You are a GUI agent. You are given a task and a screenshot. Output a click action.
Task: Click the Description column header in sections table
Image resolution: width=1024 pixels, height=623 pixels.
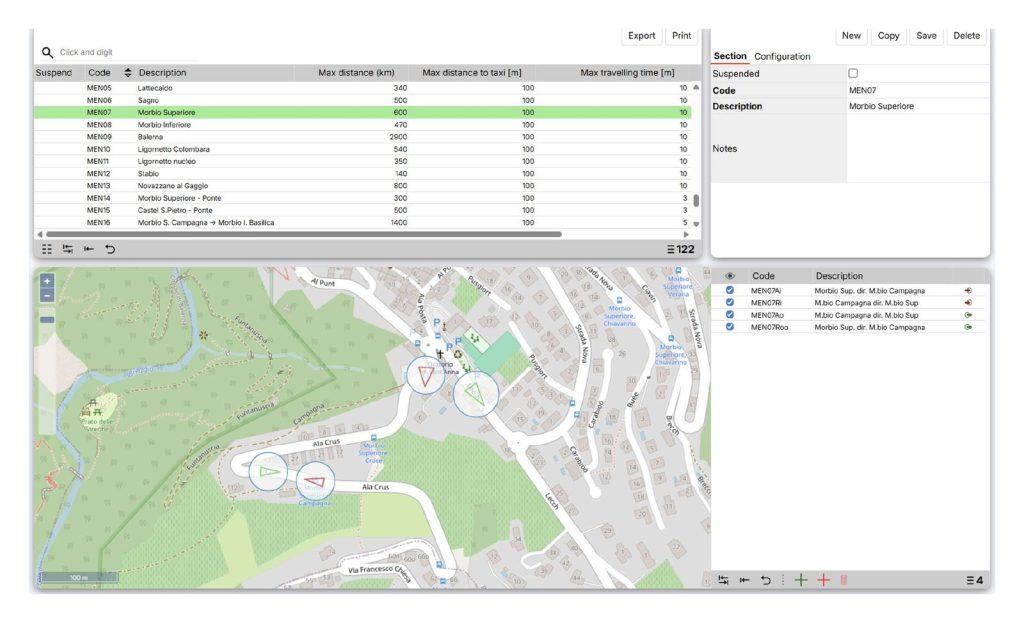163,72
